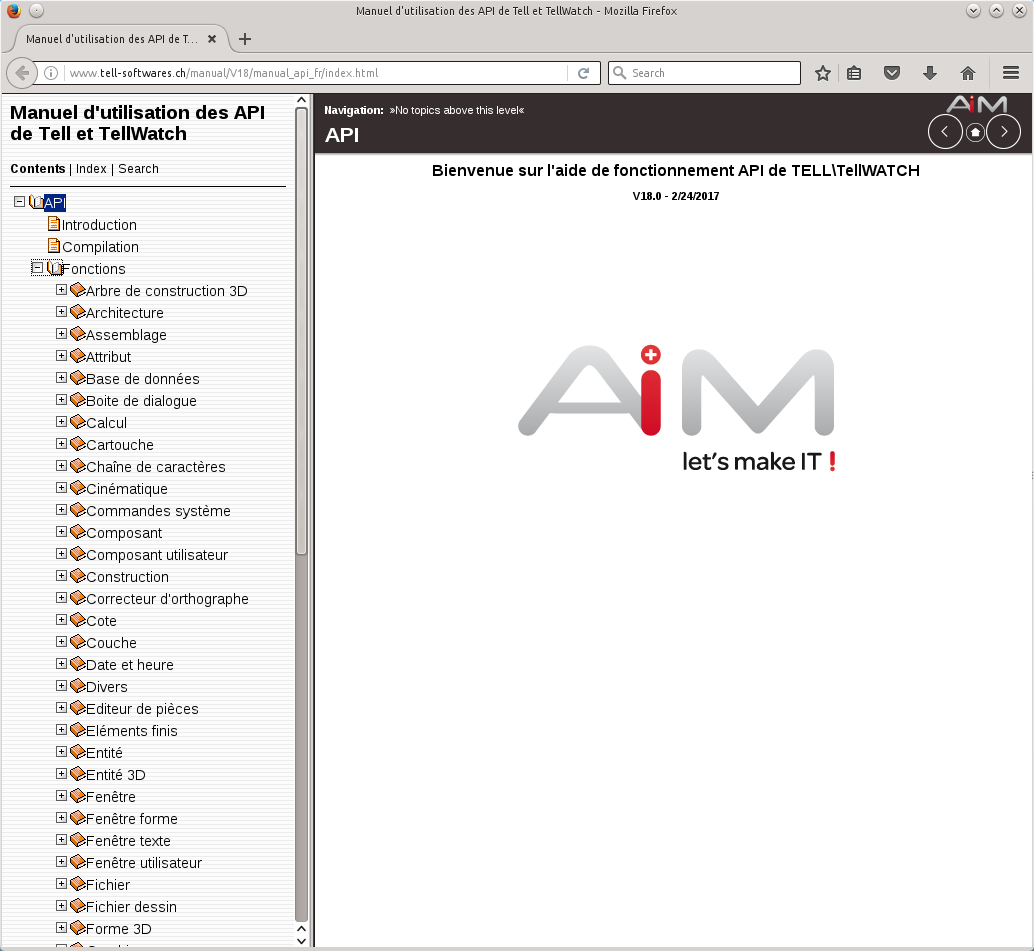
Task: Click the contents panel vertical scrollbar
Action: point(302,700)
